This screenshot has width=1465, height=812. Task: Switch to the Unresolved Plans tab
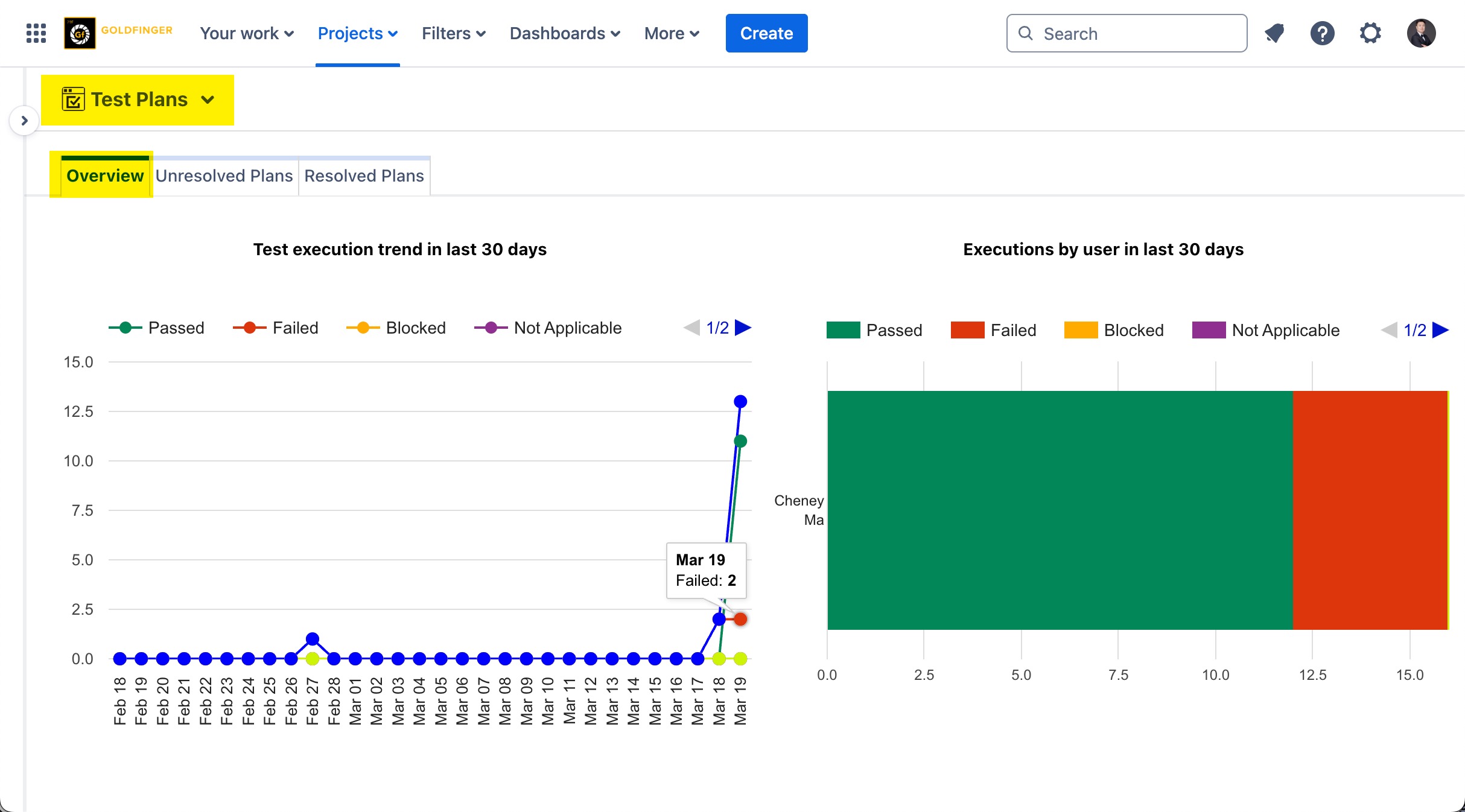[x=224, y=176]
